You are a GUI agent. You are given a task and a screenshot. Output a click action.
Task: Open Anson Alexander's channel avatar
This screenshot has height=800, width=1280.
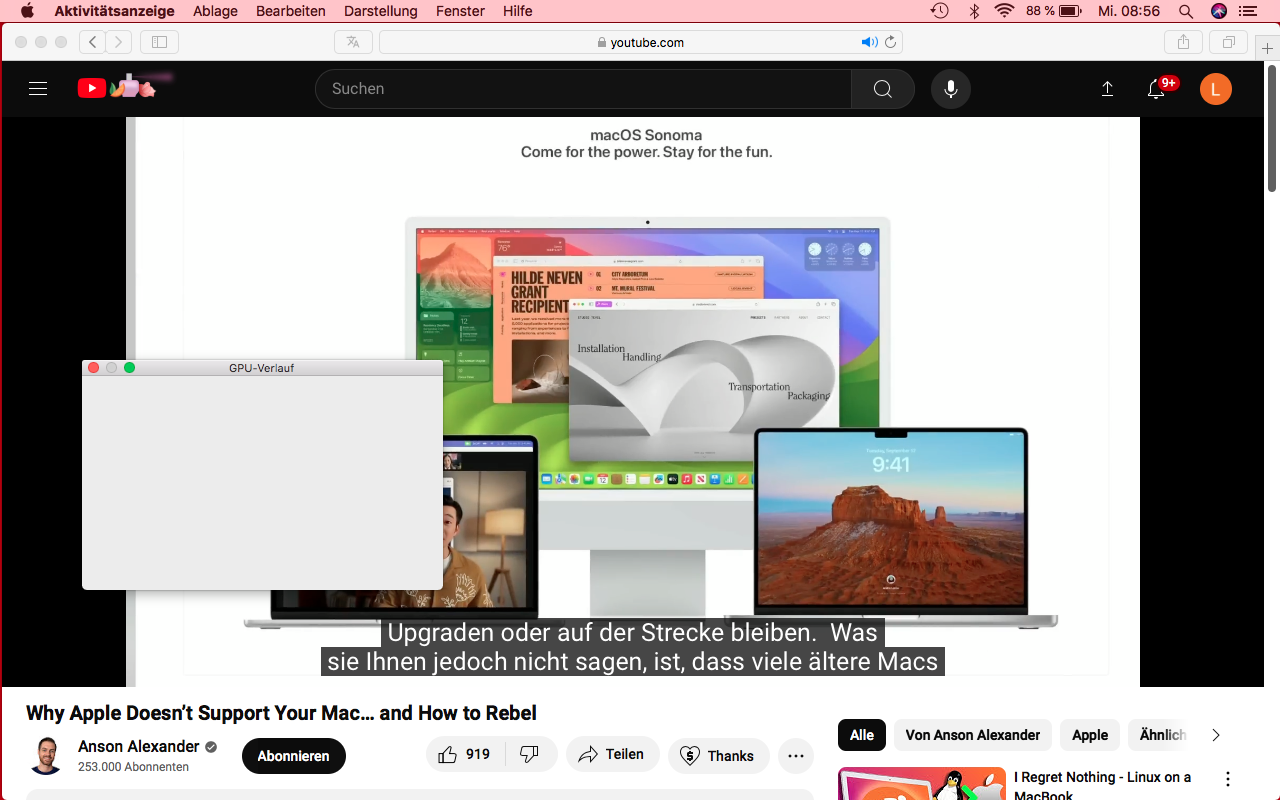pyautogui.click(x=46, y=756)
